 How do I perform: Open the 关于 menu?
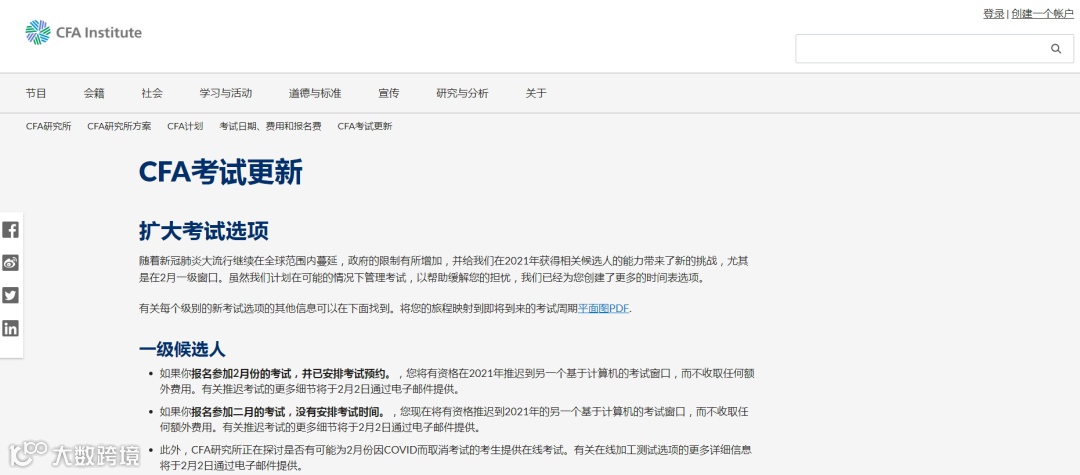536,93
